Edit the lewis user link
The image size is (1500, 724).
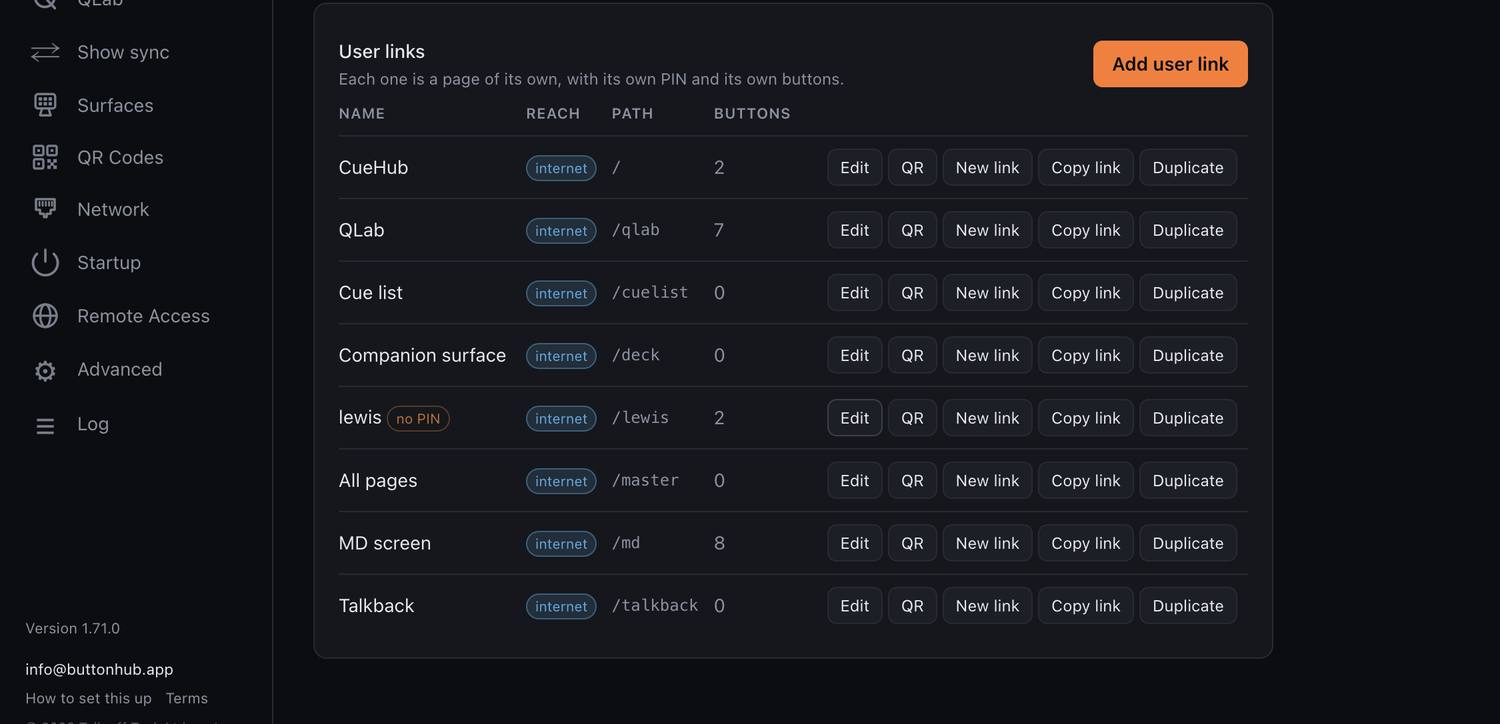[x=855, y=418]
